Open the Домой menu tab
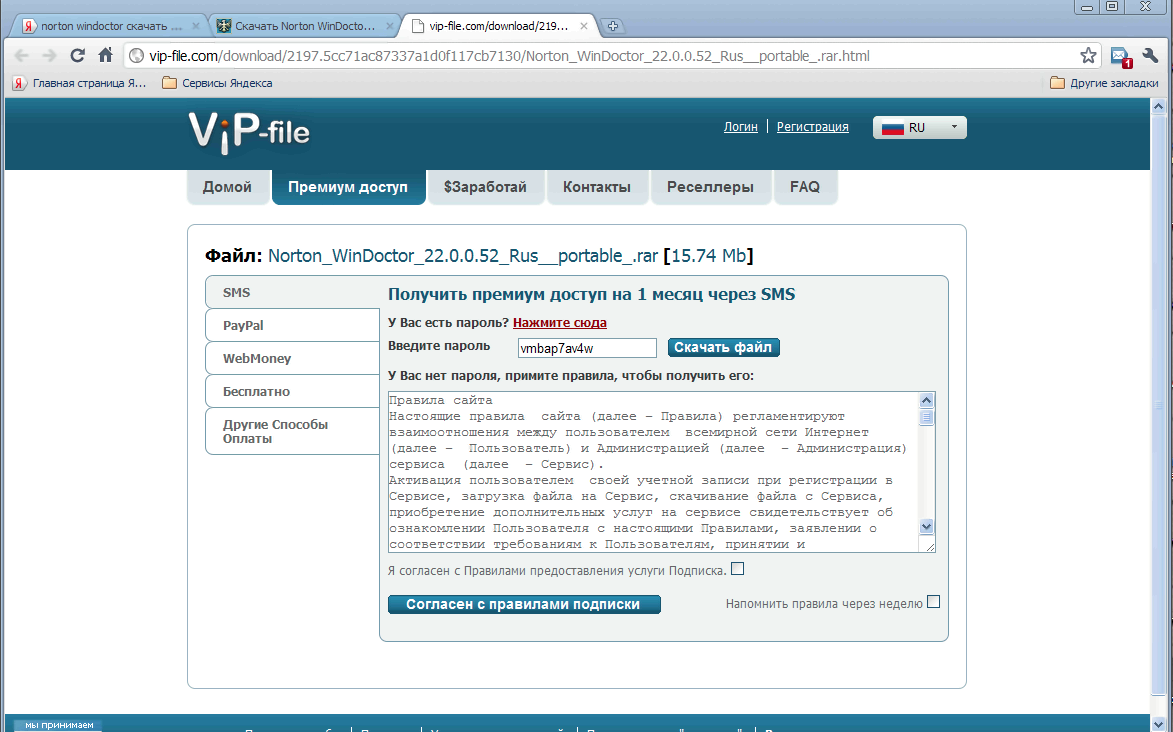 [x=227, y=187]
